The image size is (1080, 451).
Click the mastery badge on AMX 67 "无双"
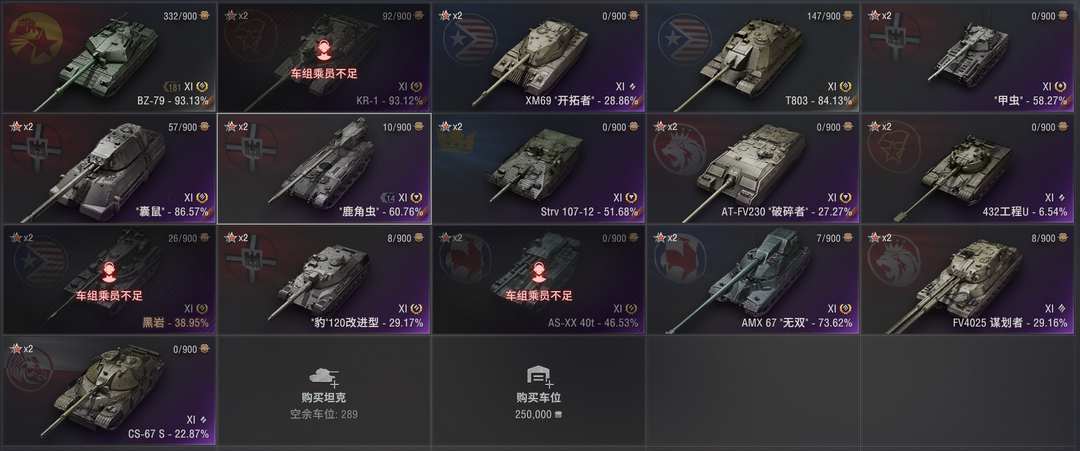tap(846, 308)
